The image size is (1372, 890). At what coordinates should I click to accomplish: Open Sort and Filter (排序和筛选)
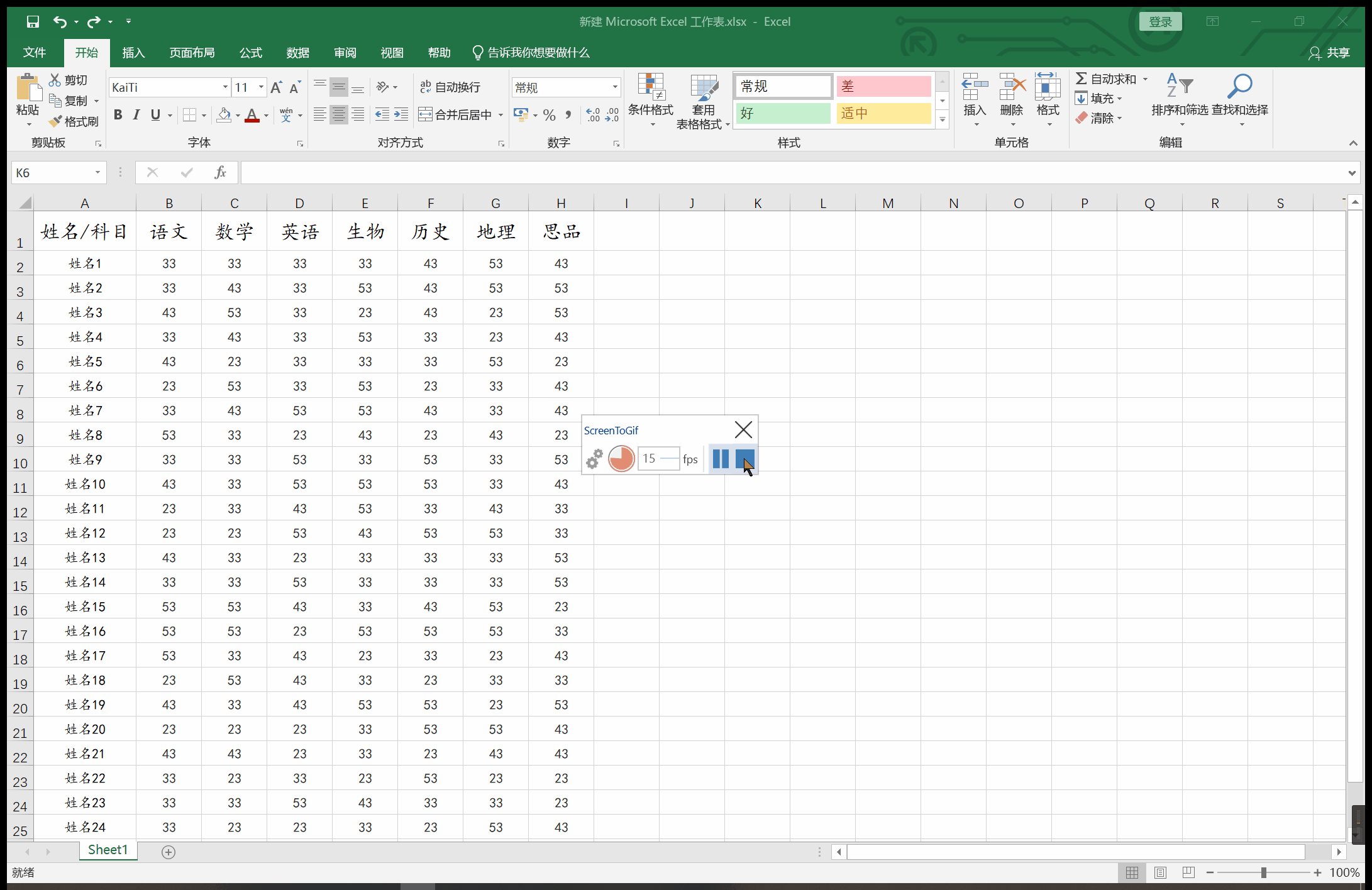pyautogui.click(x=1180, y=101)
